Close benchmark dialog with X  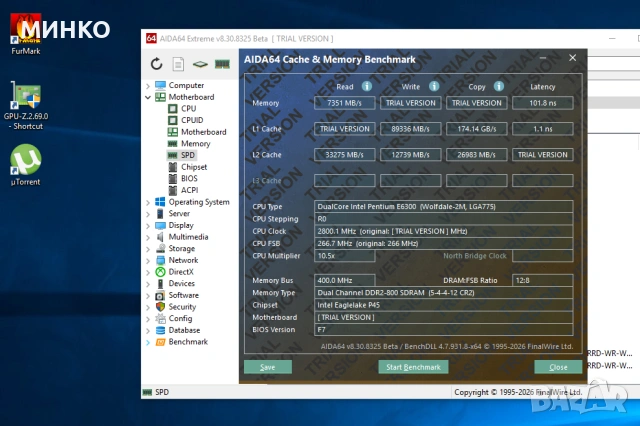pos(573,58)
